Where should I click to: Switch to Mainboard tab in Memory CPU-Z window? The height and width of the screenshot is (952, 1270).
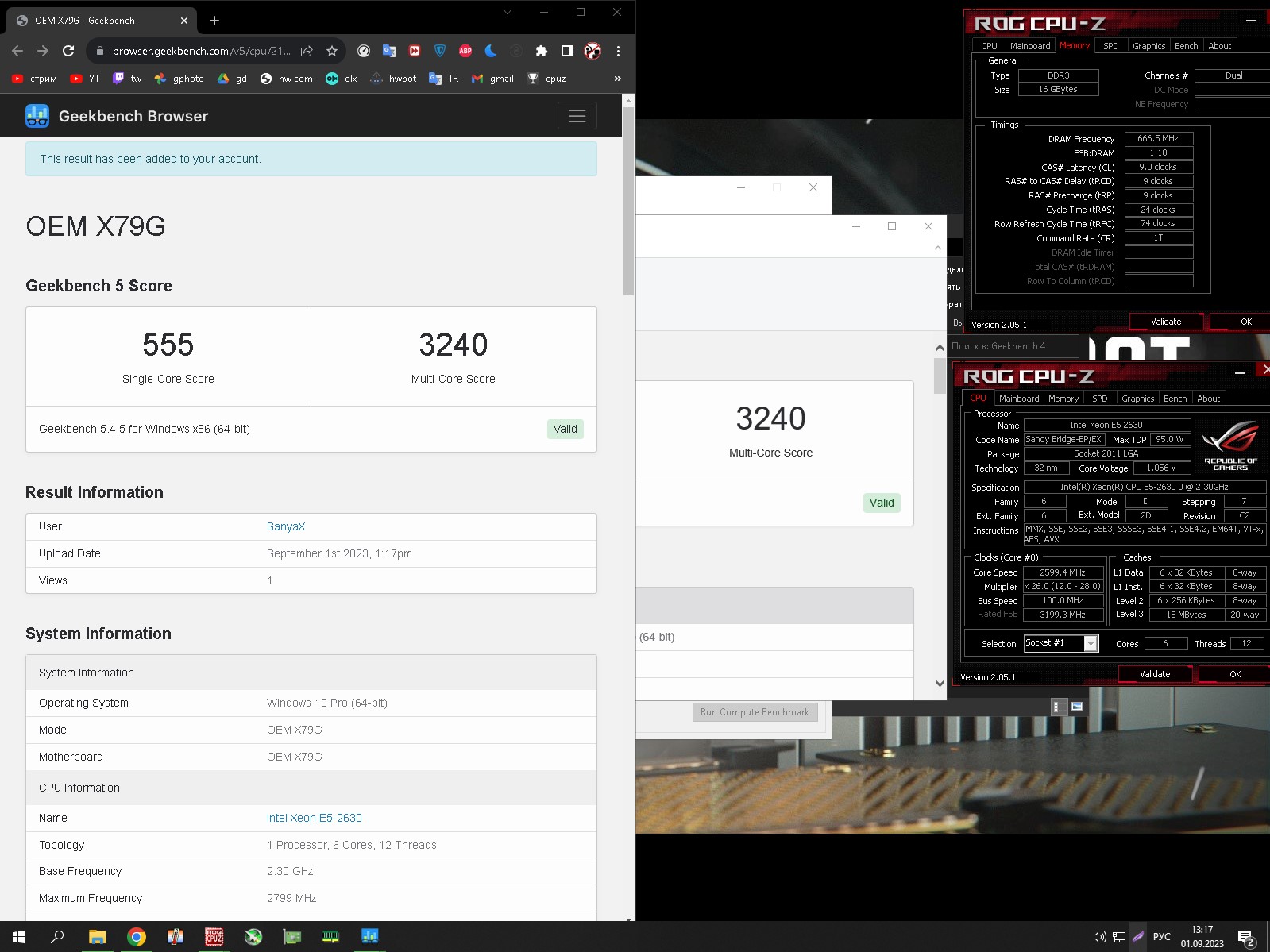click(x=1030, y=46)
